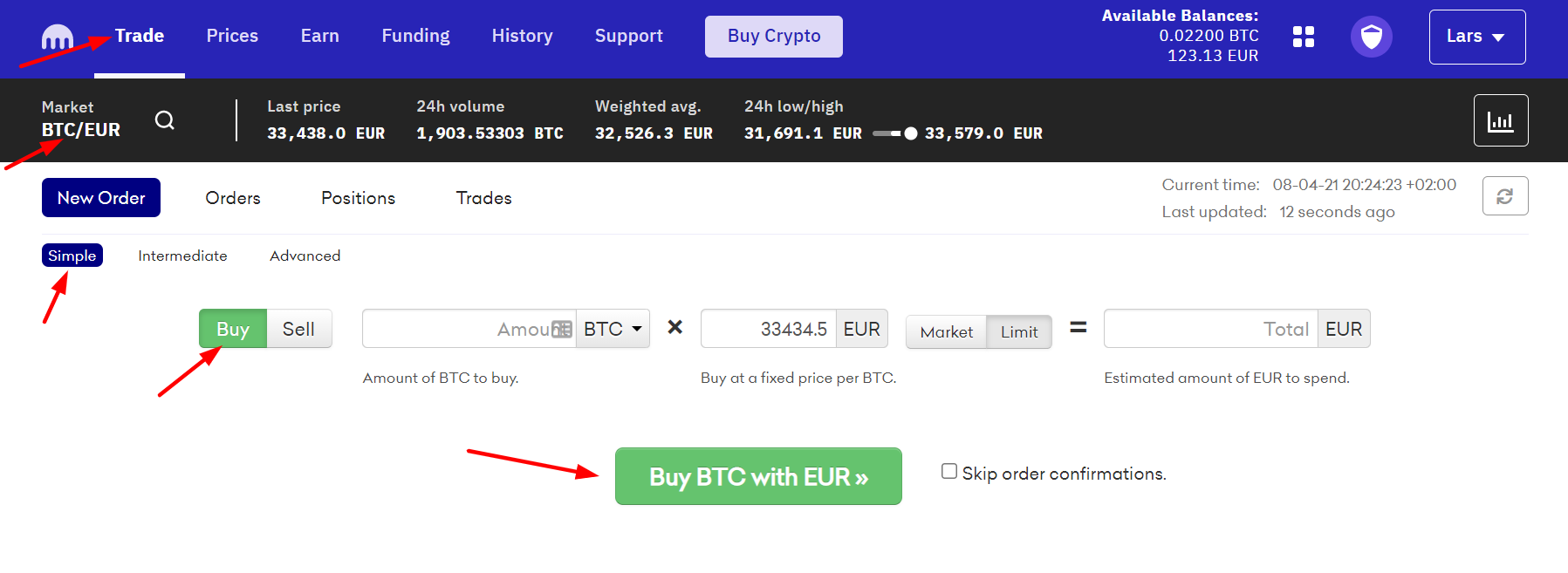Open the security shield icon
This screenshot has width=1568, height=573.
click(x=1372, y=37)
